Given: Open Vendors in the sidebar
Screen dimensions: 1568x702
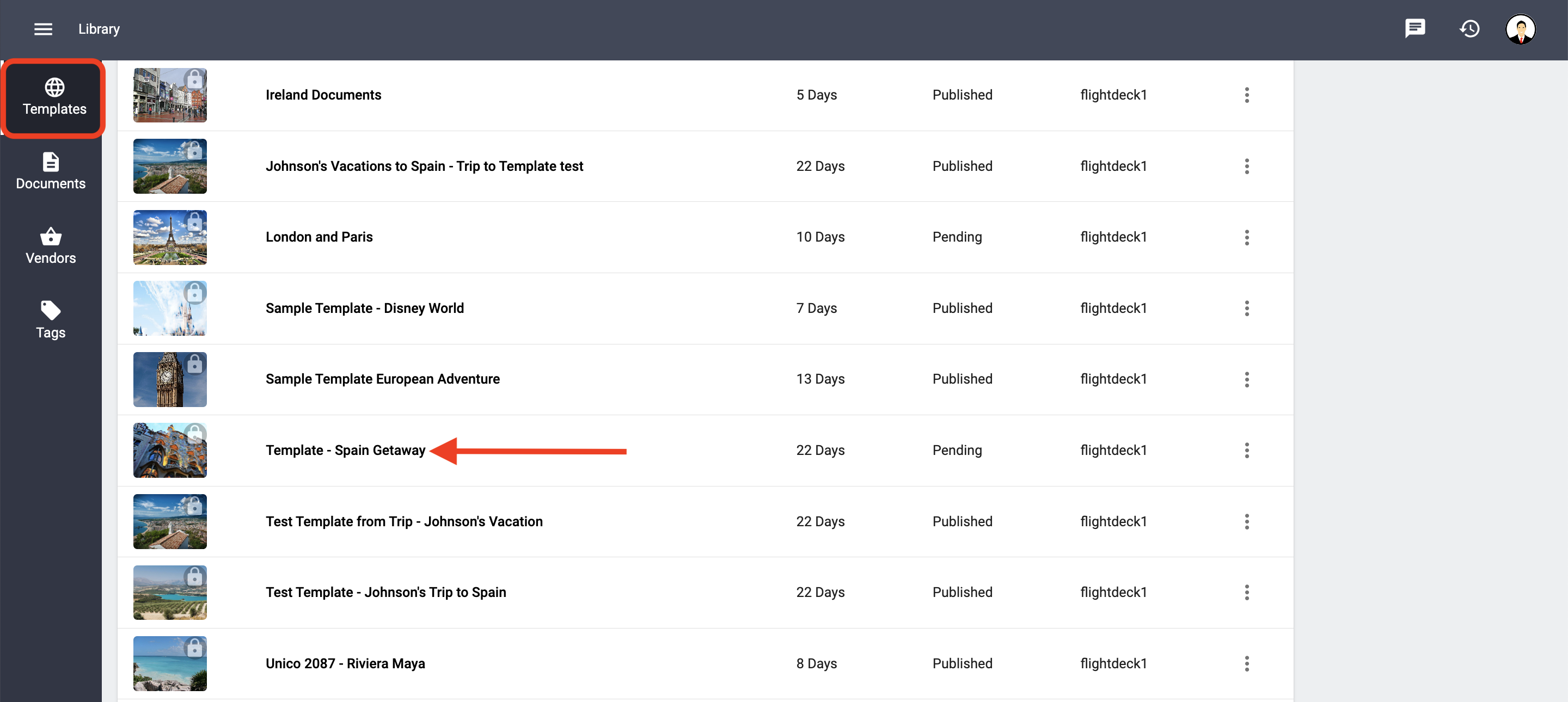Looking at the screenshot, I should pyautogui.click(x=51, y=246).
